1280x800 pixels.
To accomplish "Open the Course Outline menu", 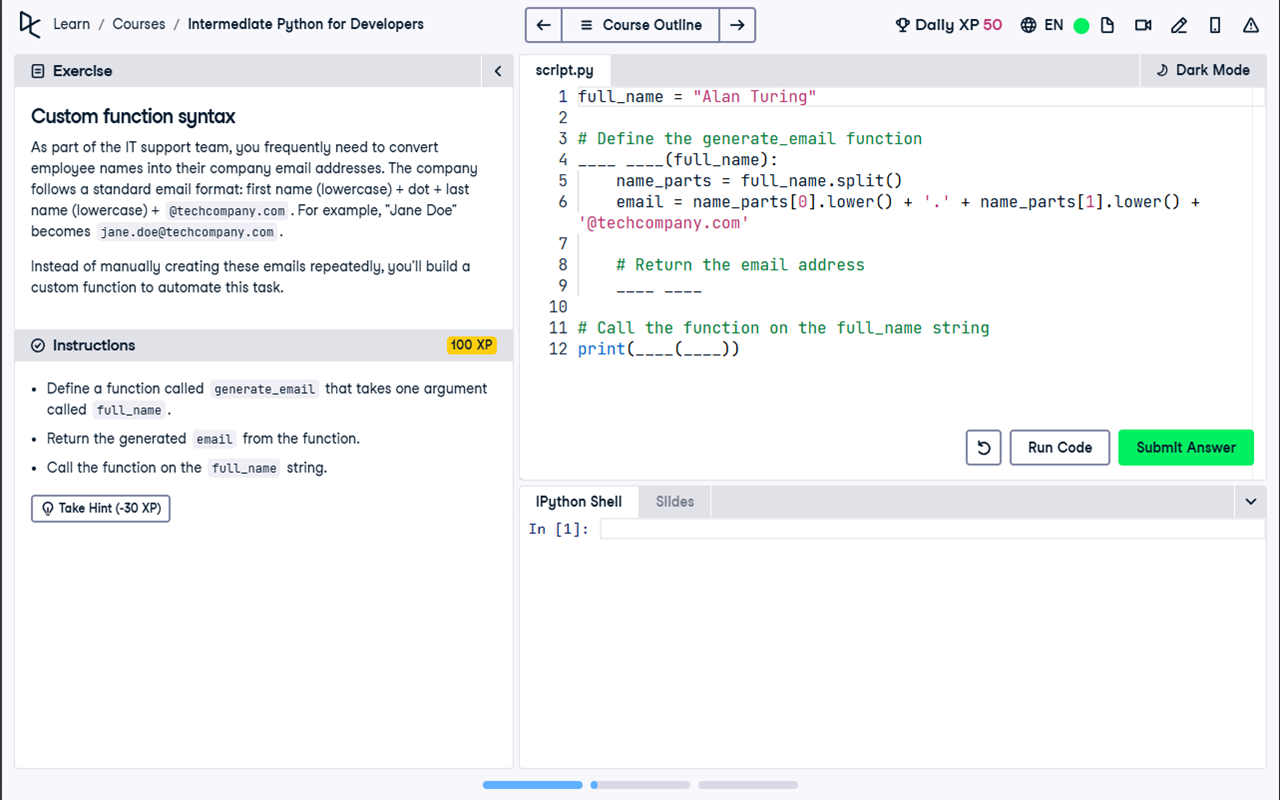I will click(640, 25).
